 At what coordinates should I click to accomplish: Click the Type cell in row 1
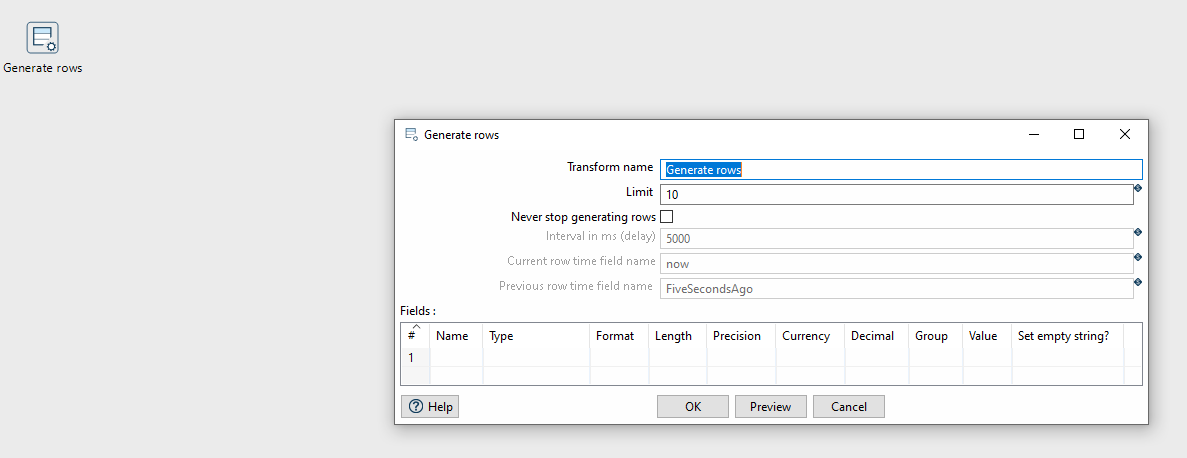tap(536, 357)
